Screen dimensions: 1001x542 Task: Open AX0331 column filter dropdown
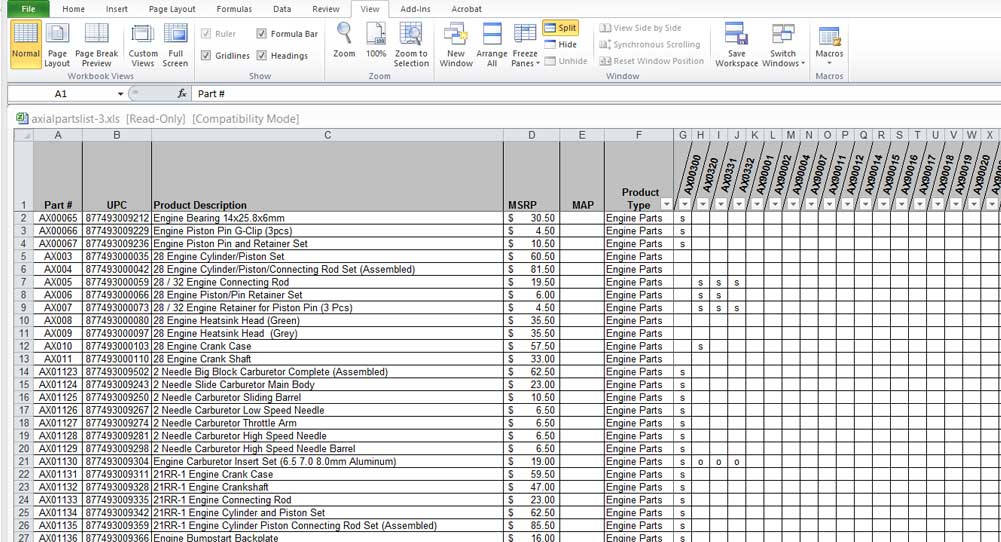720,204
